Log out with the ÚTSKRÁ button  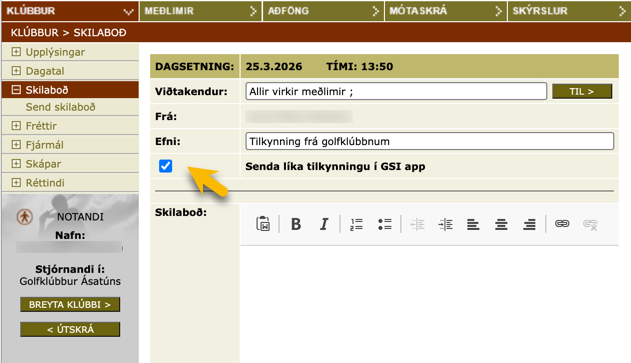(x=70, y=330)
